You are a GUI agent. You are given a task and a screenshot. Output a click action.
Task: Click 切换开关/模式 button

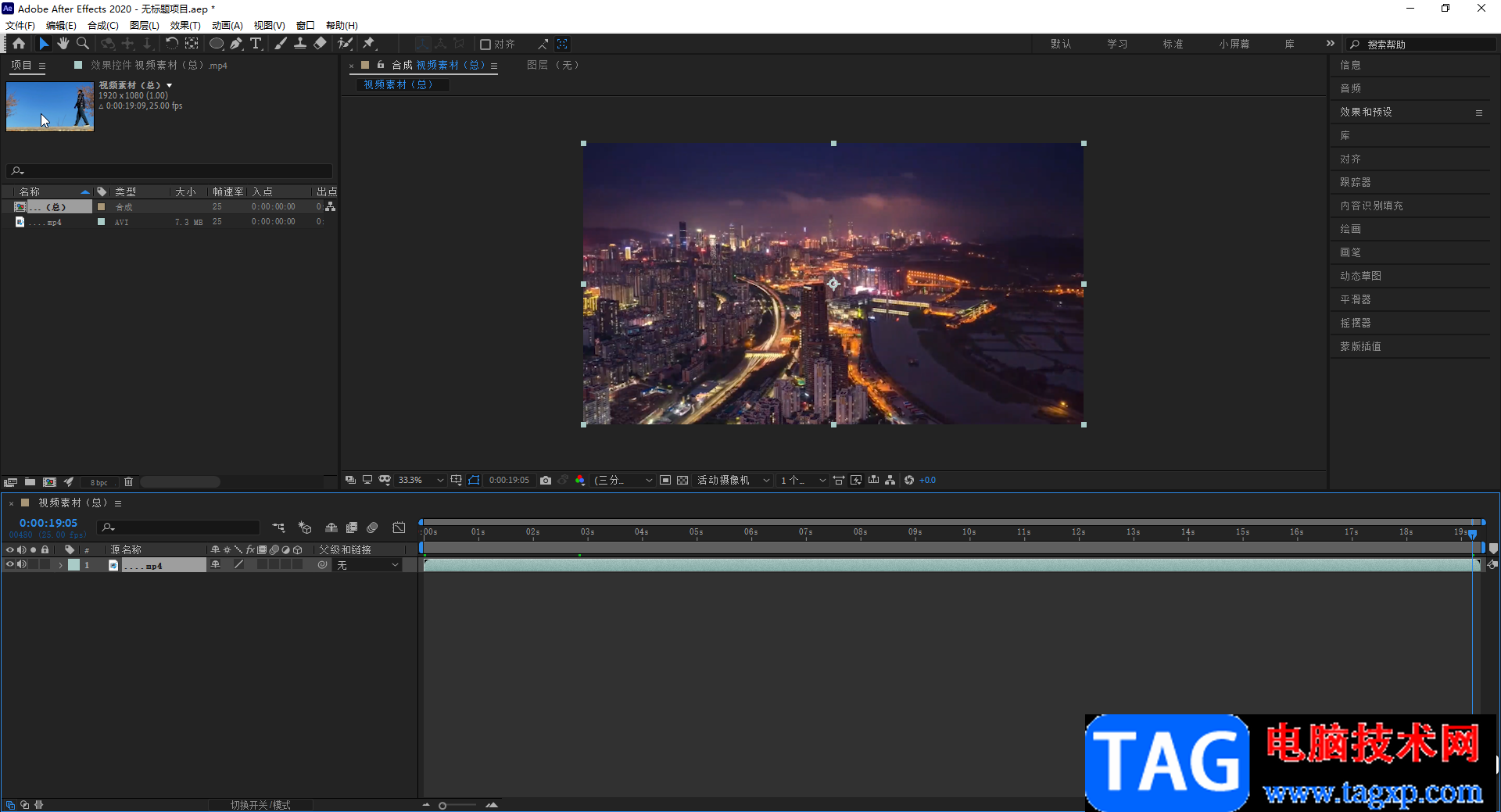(x=260, y=805)
